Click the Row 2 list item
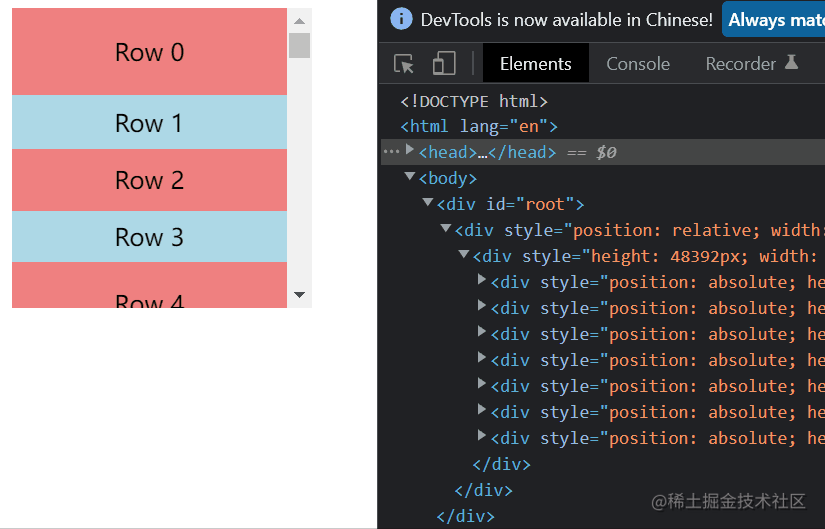The width and height of the screenshot is (825, 529). (x=149, y=180)
